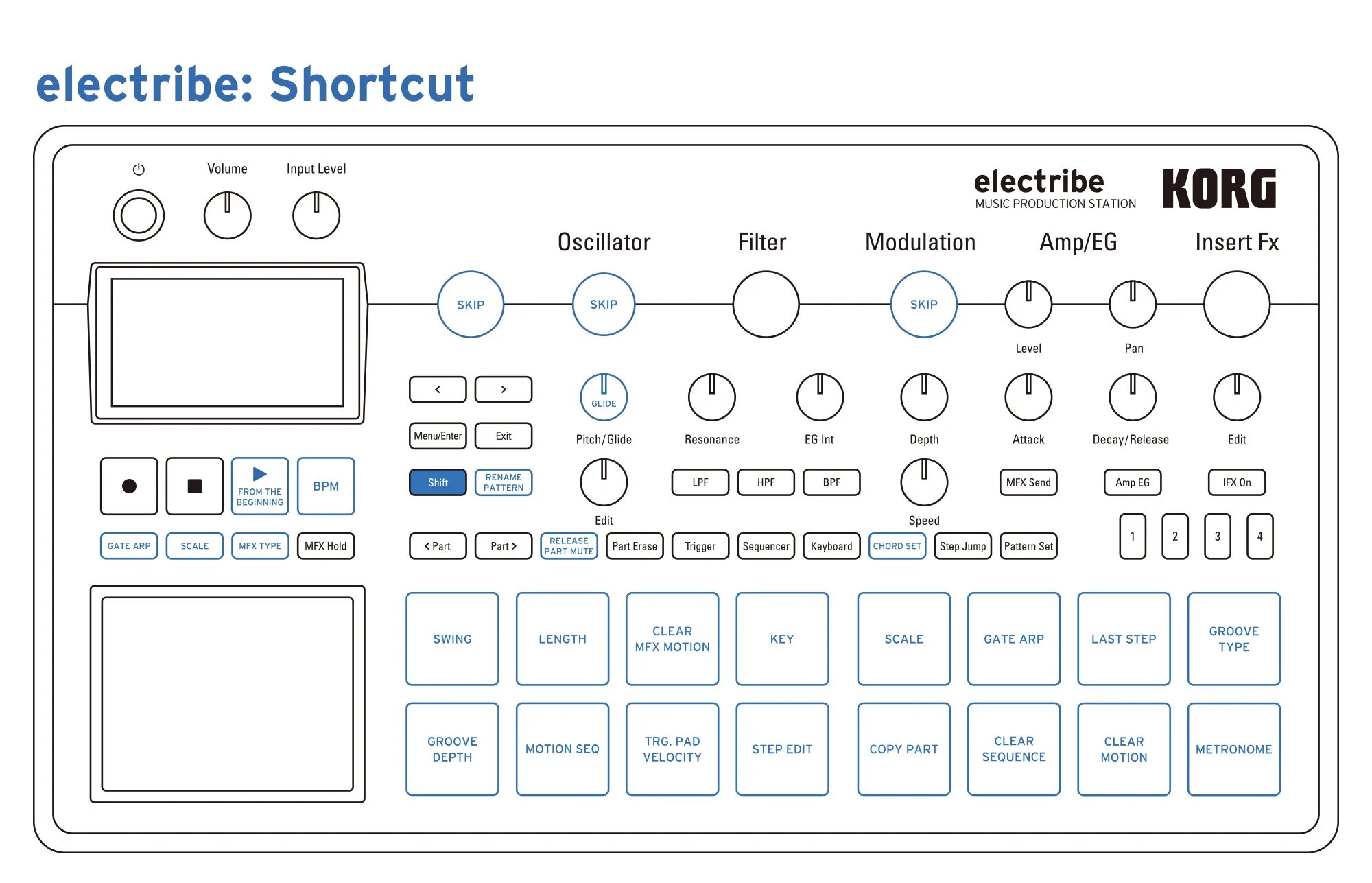
Task: Tap the CLEAR SEQUENCE pad
Action: pos(1013,749)
